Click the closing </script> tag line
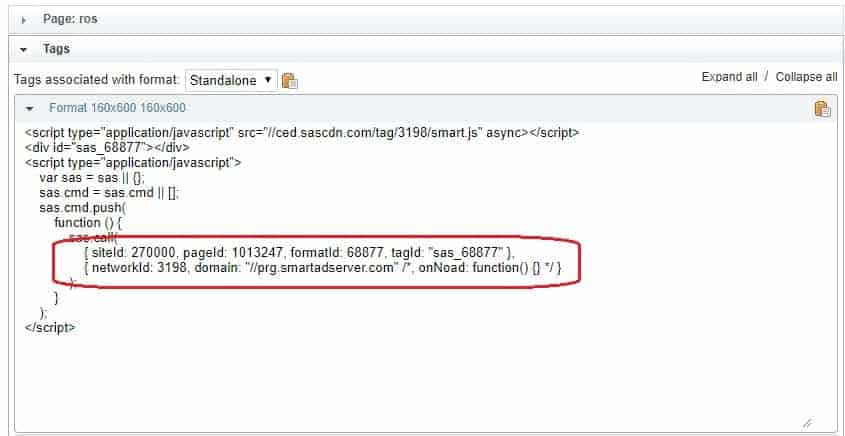845x436 pixels. pos(50,327)
